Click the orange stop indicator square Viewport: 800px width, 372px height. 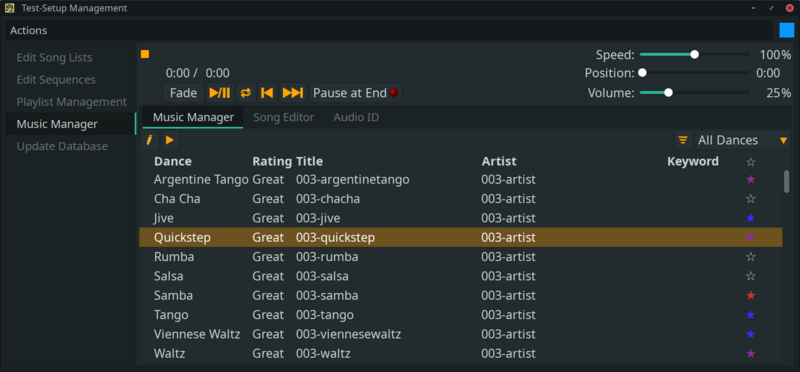[x=145, y=54]
